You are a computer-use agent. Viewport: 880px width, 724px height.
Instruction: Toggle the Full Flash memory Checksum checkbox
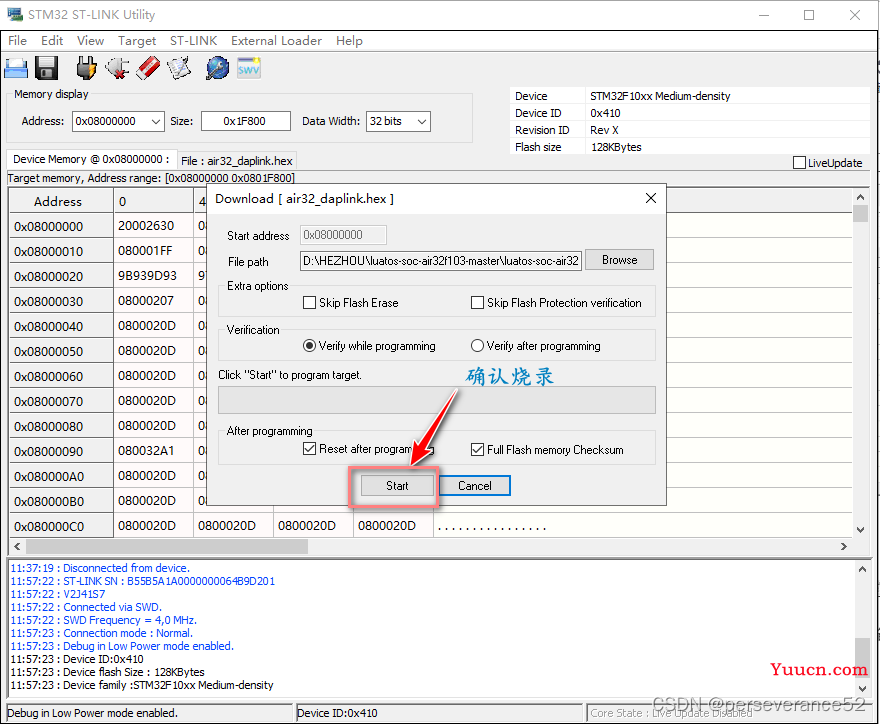pos(477,450)
